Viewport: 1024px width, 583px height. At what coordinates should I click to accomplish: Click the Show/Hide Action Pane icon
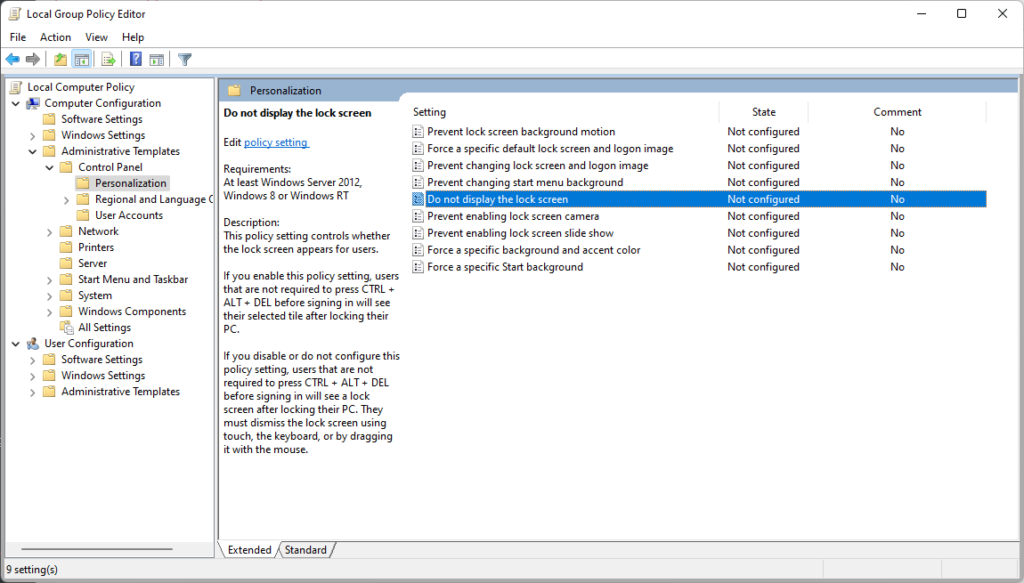tap(156, 60)
